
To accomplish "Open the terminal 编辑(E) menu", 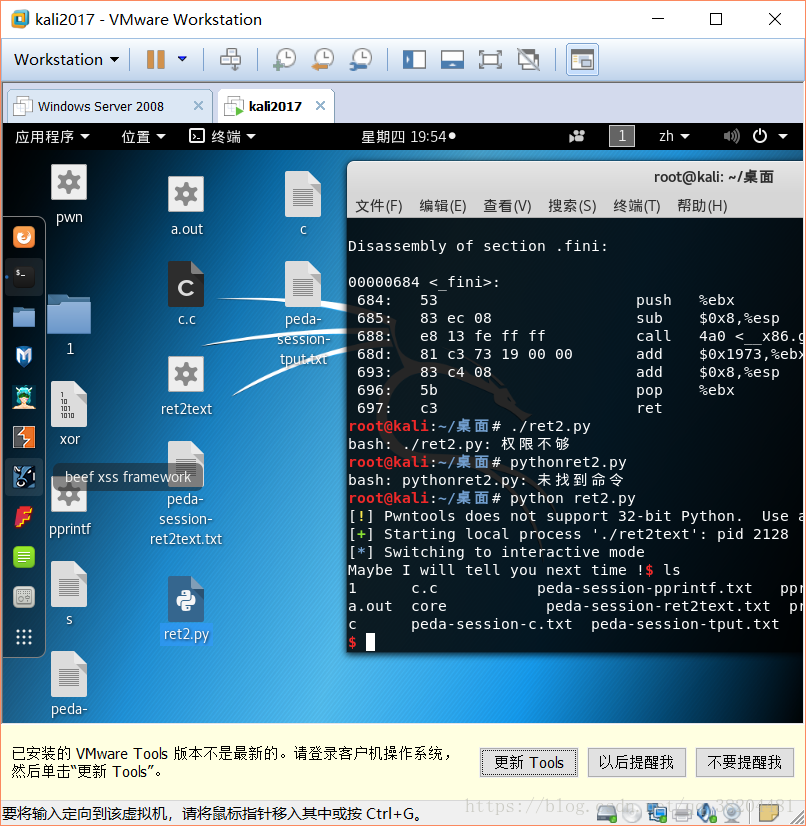I will tap(443, 206).
